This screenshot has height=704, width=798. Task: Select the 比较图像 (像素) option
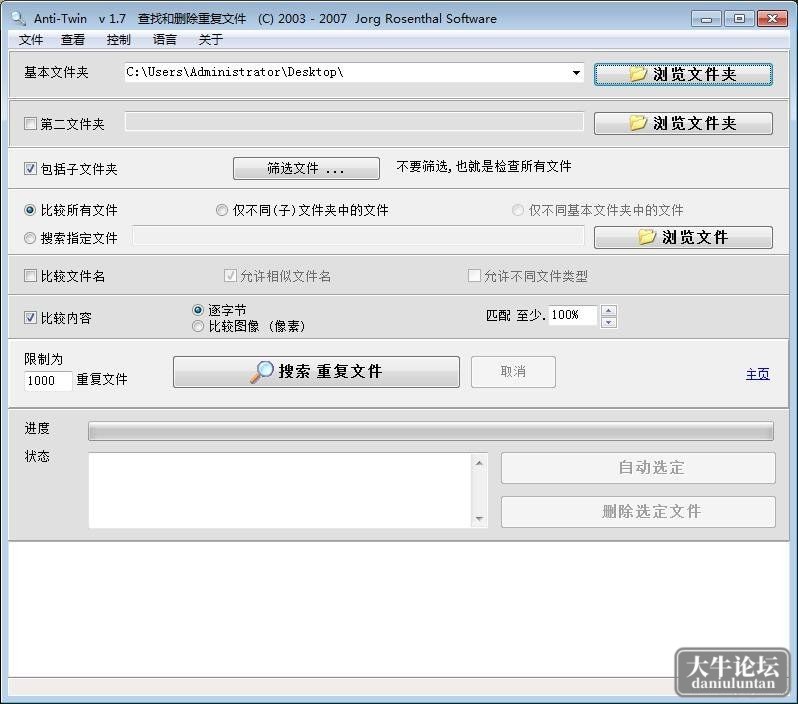[198, 326]
